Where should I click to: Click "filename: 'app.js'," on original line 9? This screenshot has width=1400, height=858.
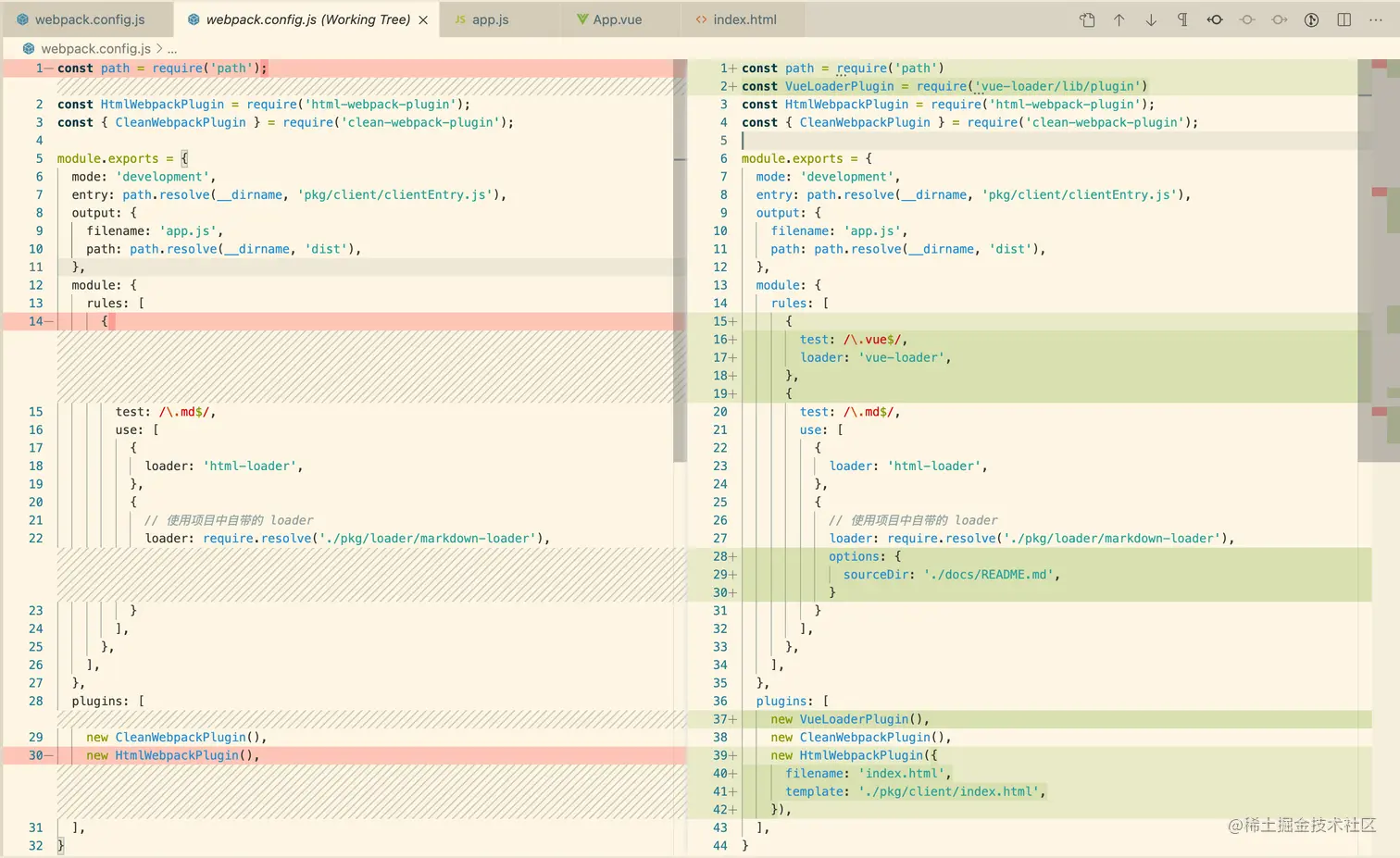pos(155,231)
